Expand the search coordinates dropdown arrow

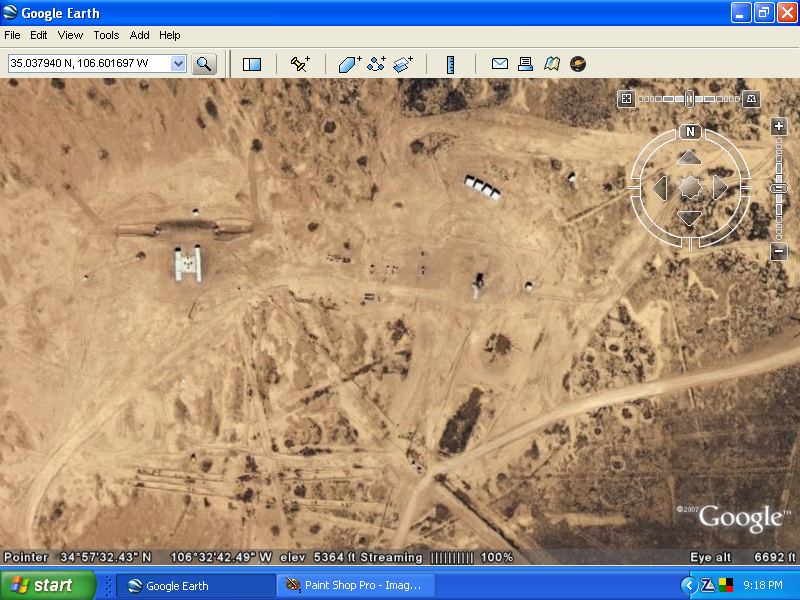pyautogui.click(x=178, y=64)
